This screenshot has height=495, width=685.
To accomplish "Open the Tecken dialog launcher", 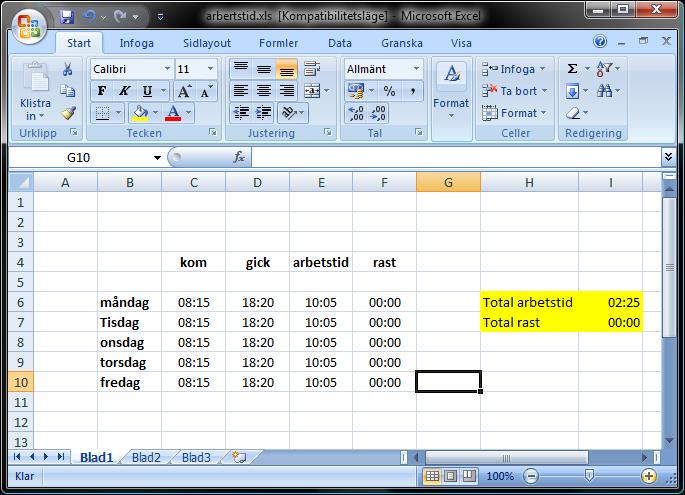I will click(x=212, y=132).
